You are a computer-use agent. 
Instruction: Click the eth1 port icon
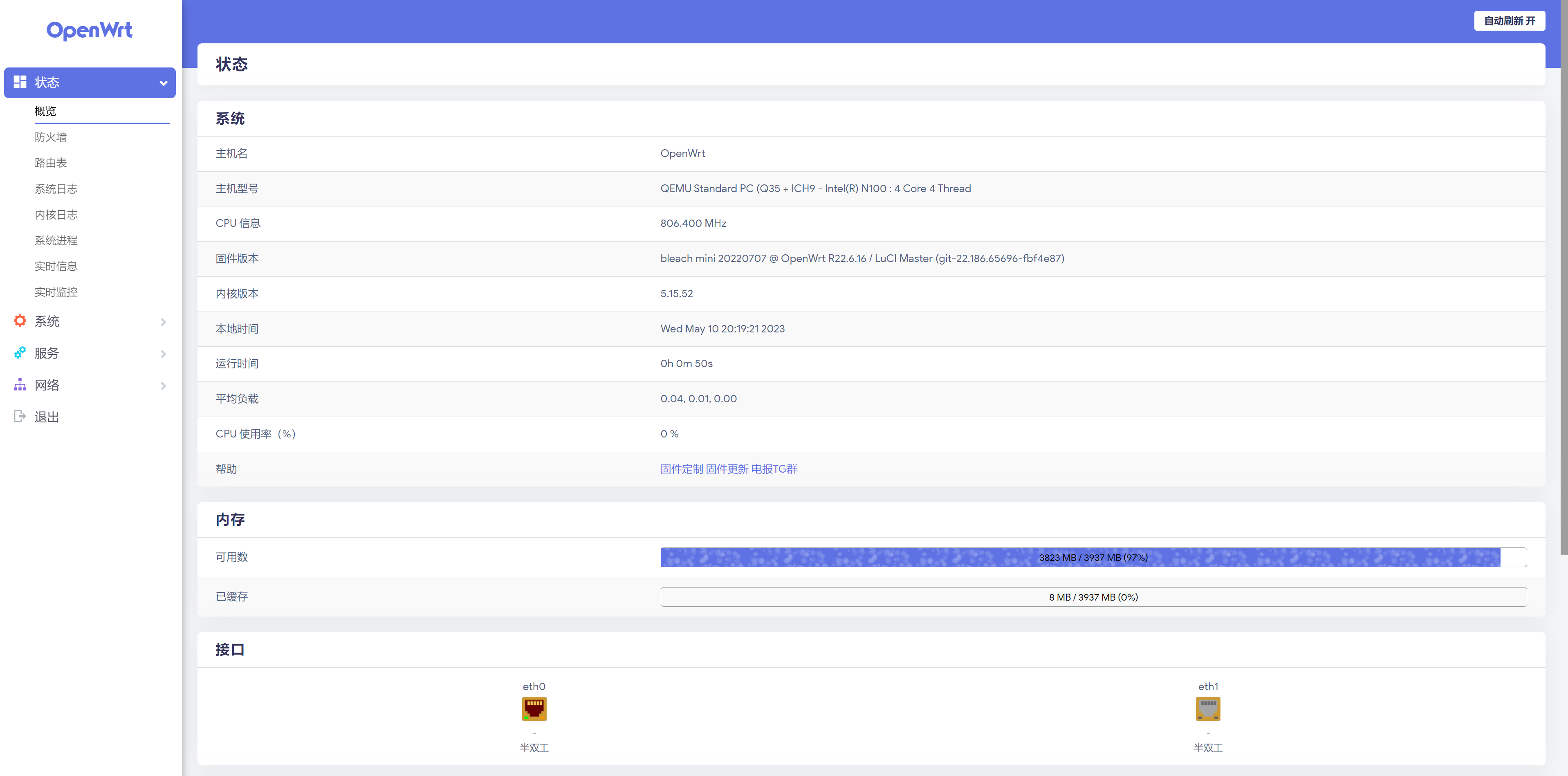1208,709
